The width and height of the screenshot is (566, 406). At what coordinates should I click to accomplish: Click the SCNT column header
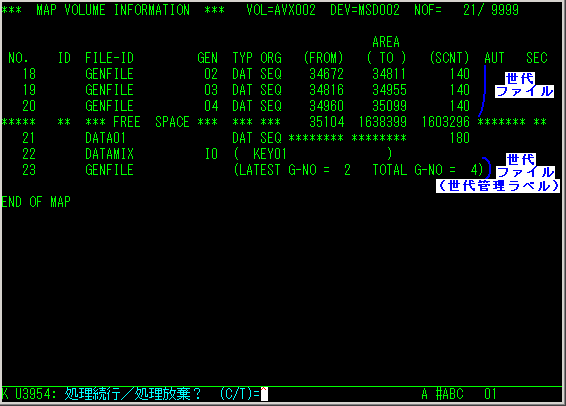click(x=449, y=58)
